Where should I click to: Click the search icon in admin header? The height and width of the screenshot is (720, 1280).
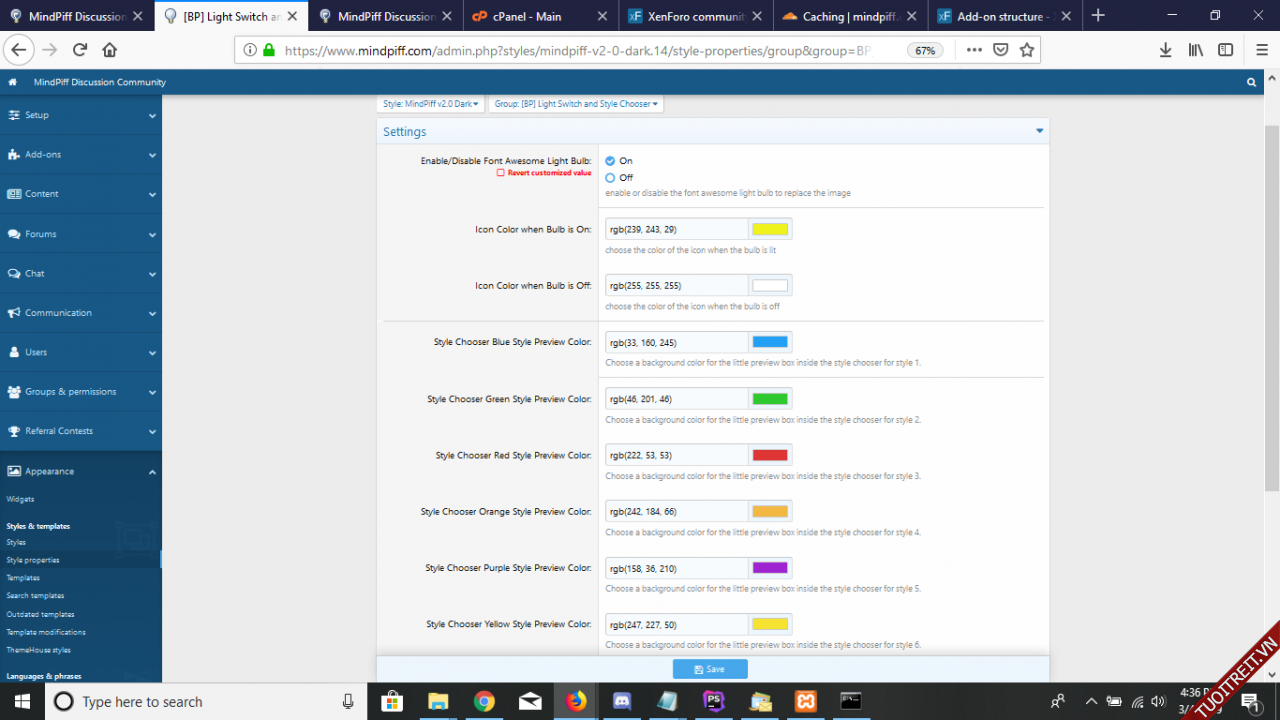(1251, 82)
